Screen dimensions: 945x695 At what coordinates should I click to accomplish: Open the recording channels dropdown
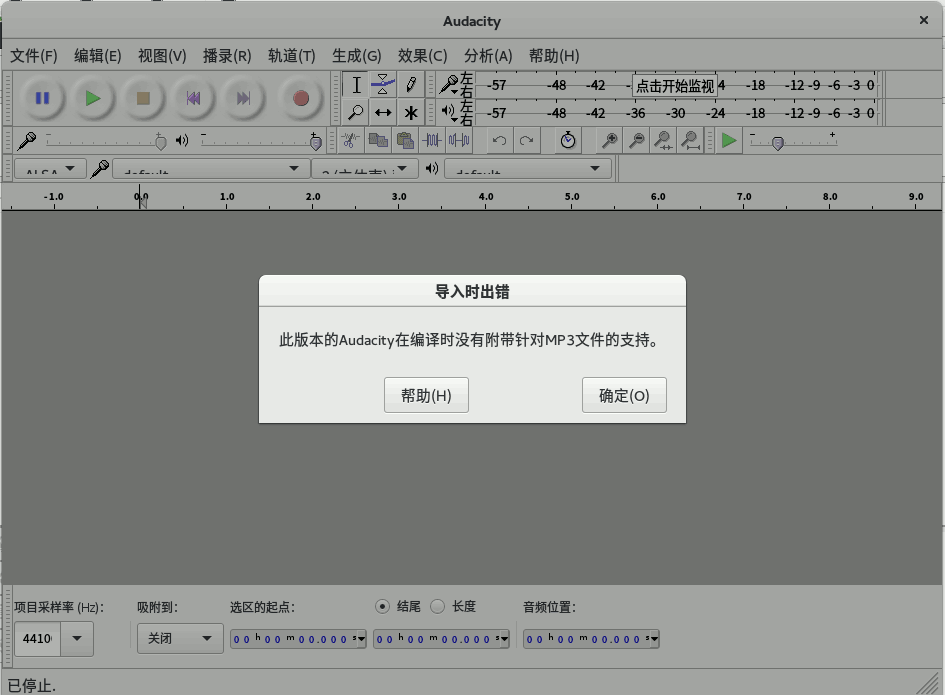[x=365, y=168]
